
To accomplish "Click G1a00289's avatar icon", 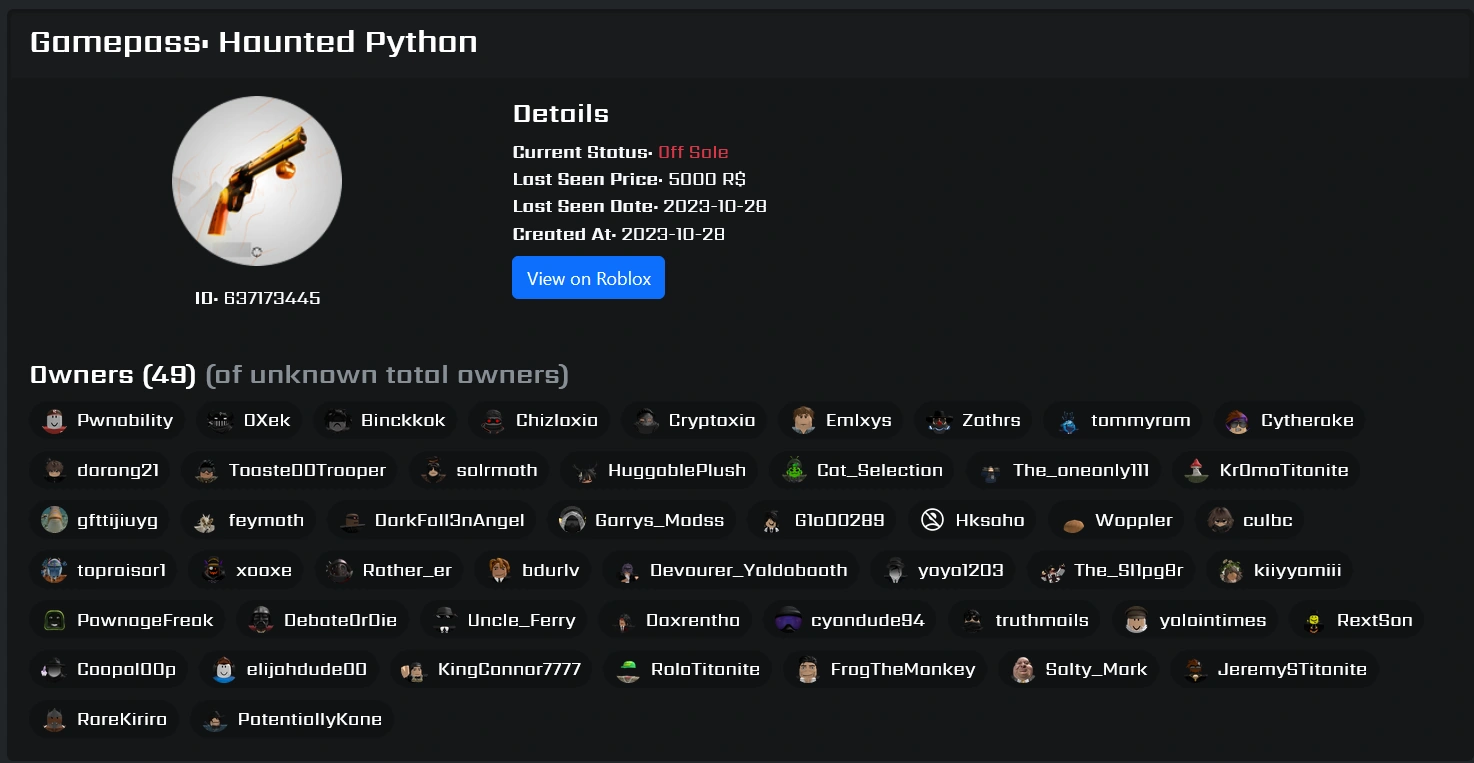I will coord(772,521).
